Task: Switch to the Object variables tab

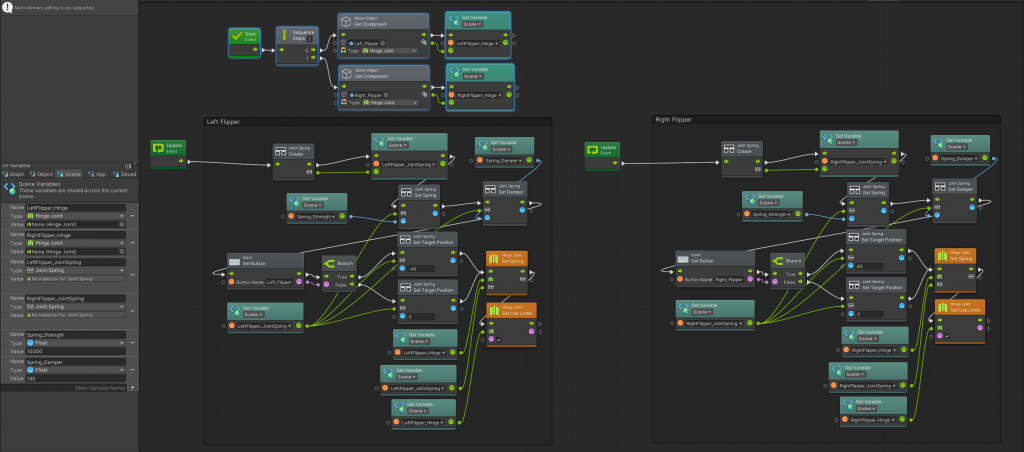Action: 42,174
